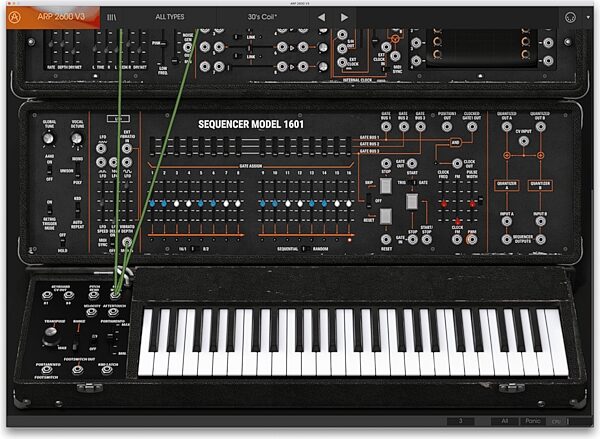Click the Pulse Width slider

tap(473, 204)
